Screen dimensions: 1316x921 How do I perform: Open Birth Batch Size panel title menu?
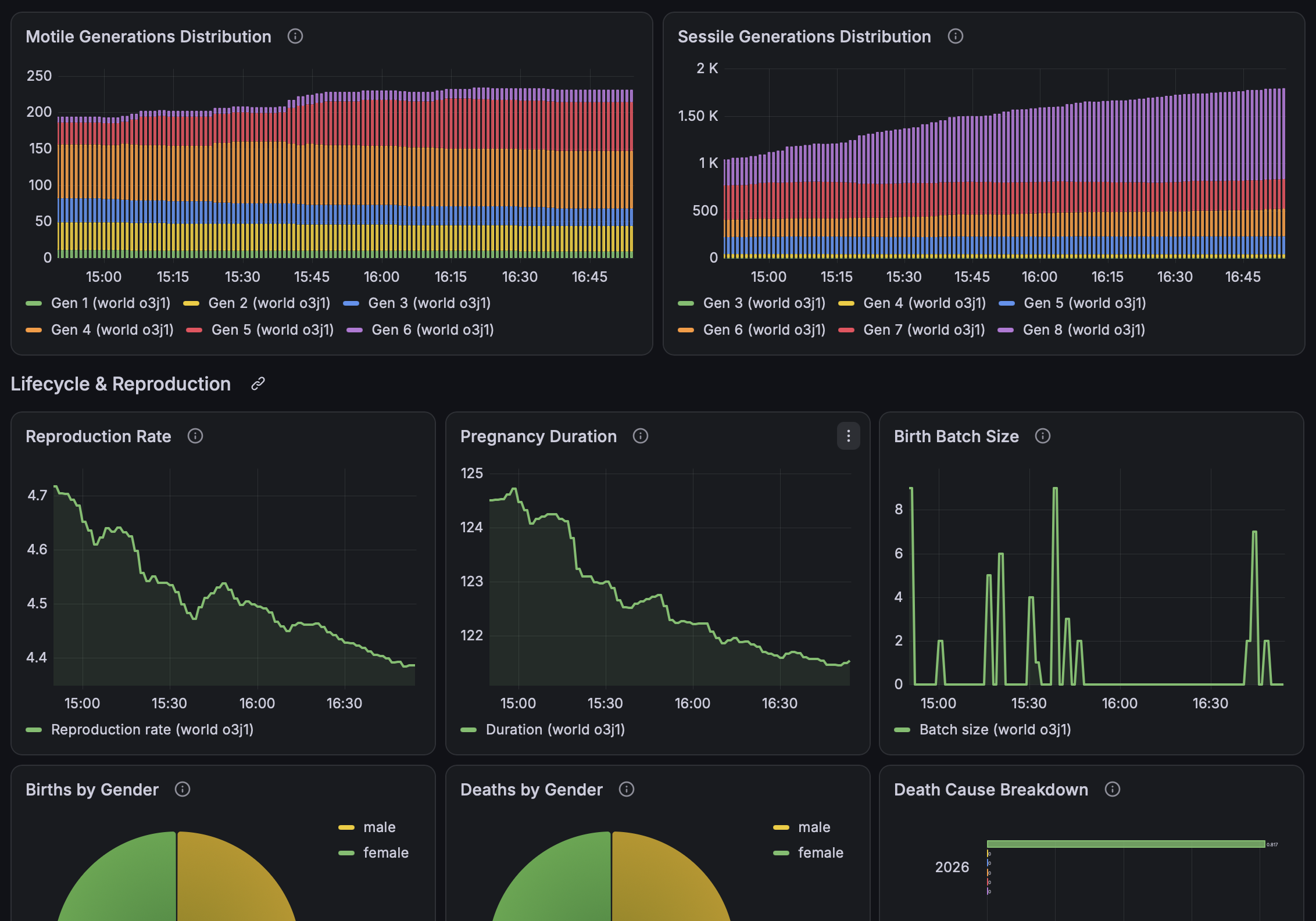[956, 436]
